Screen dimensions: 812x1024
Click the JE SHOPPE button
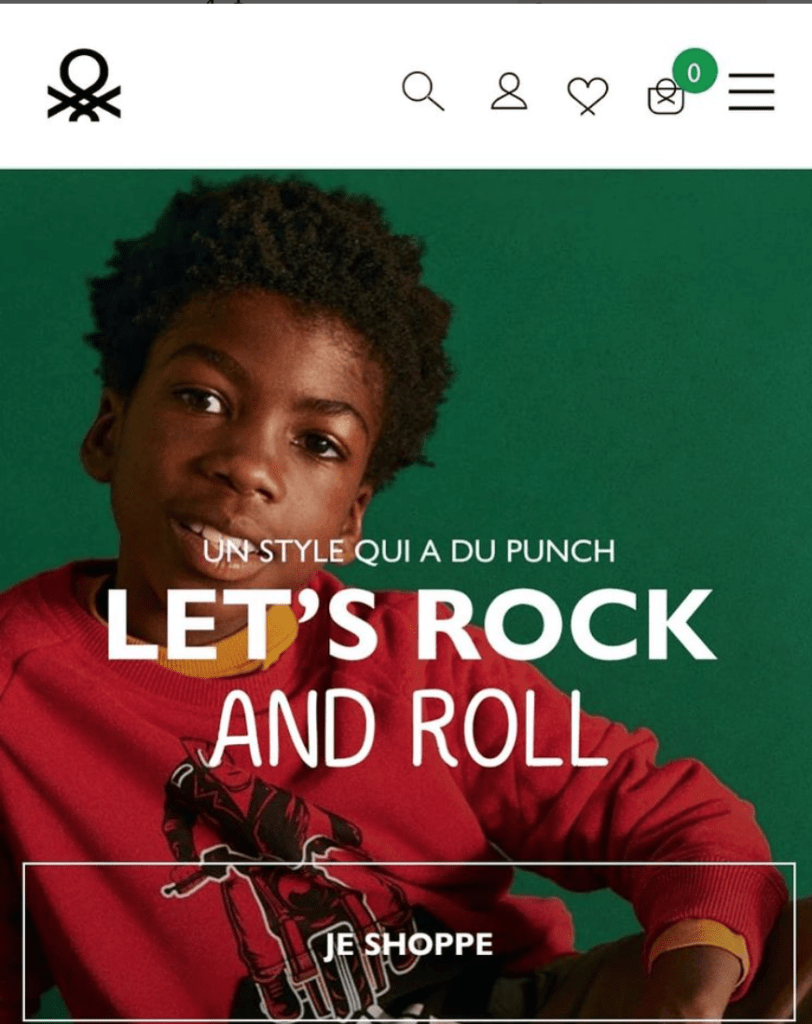tap(409, 943)
